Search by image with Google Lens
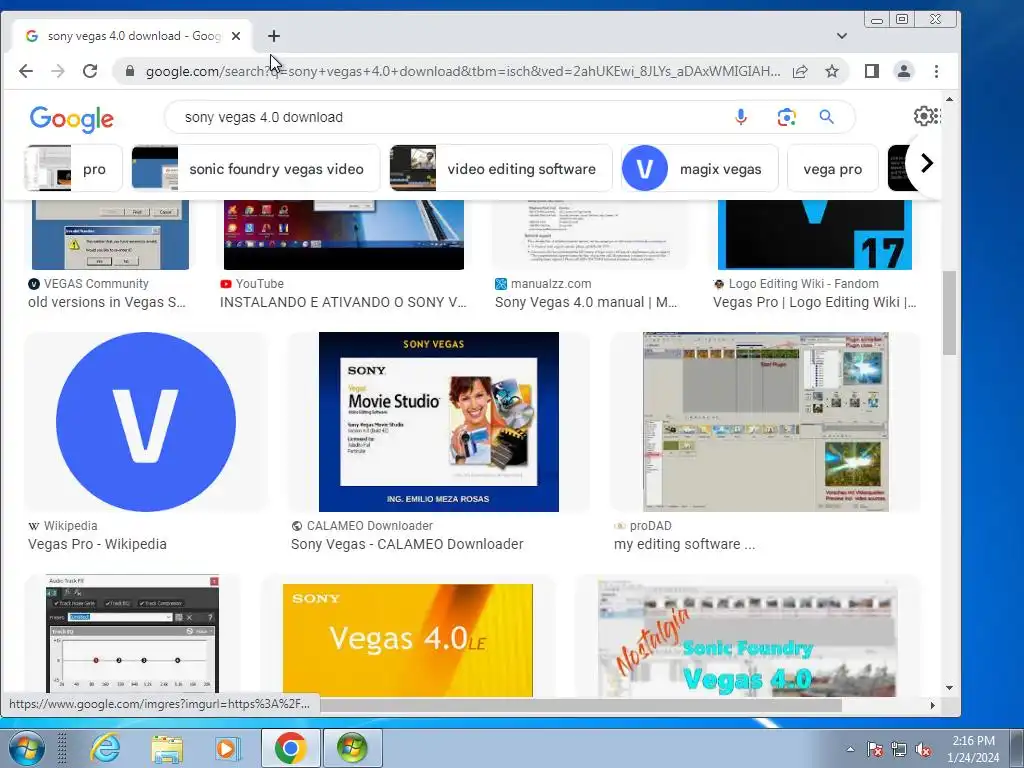1024x768 pixels. 786,117
